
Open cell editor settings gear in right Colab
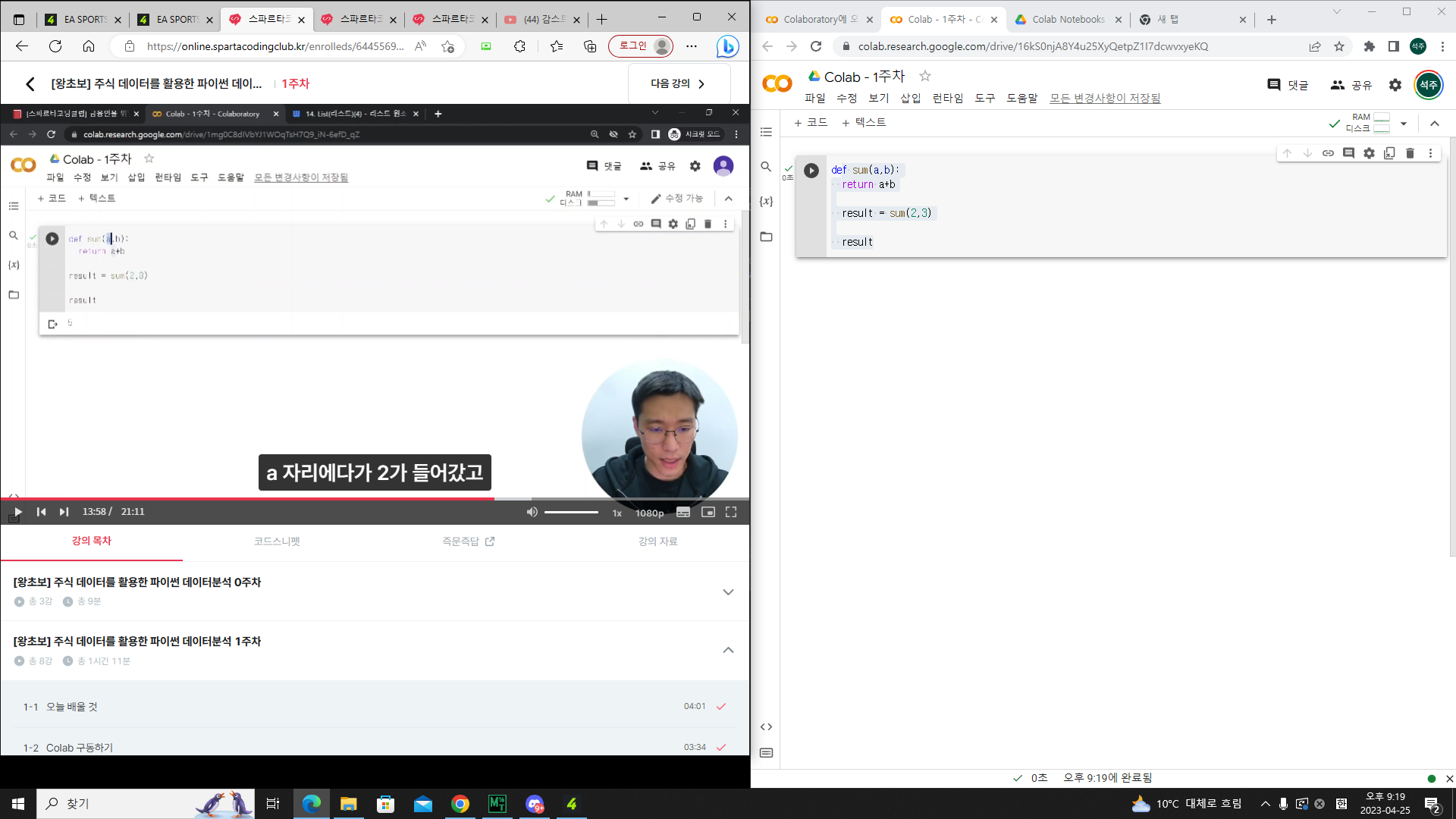coord(1369,153)
